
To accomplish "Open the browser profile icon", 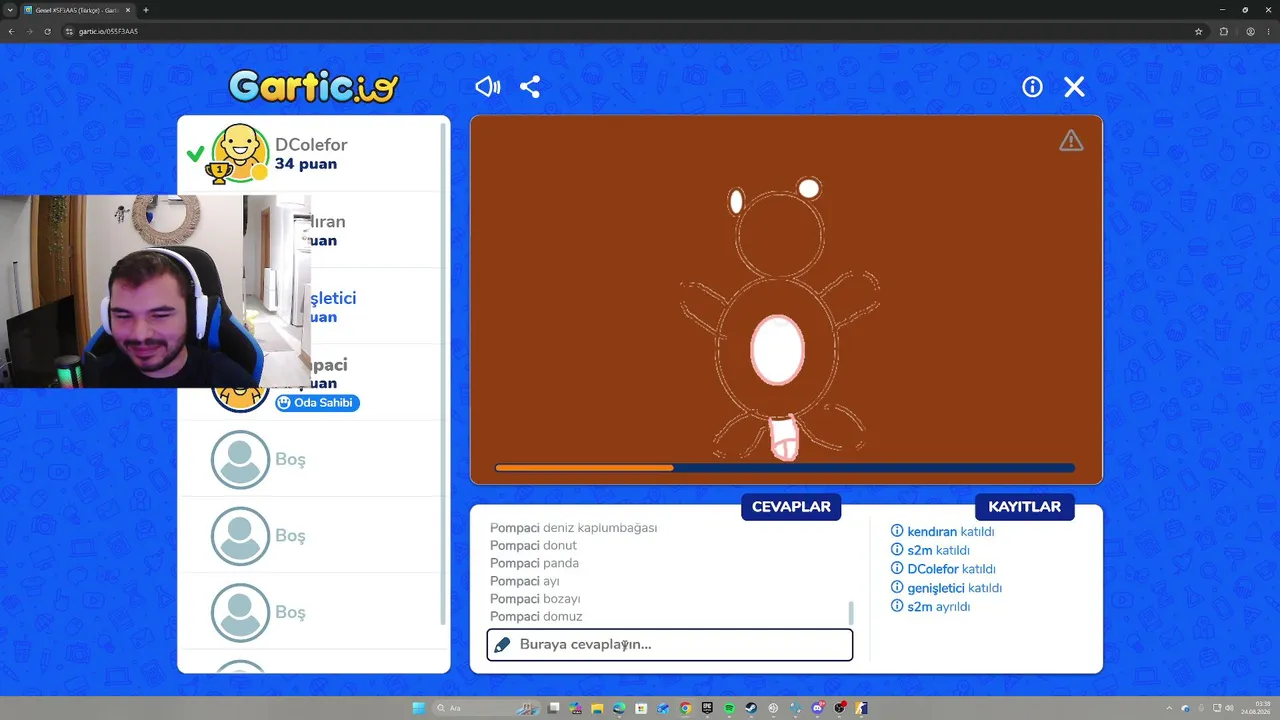I will (x=1250, y=31).
